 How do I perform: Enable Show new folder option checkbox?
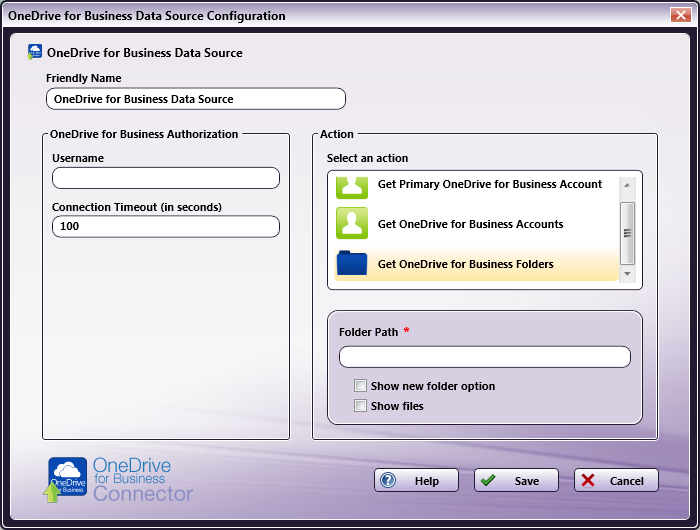(360, 385)
